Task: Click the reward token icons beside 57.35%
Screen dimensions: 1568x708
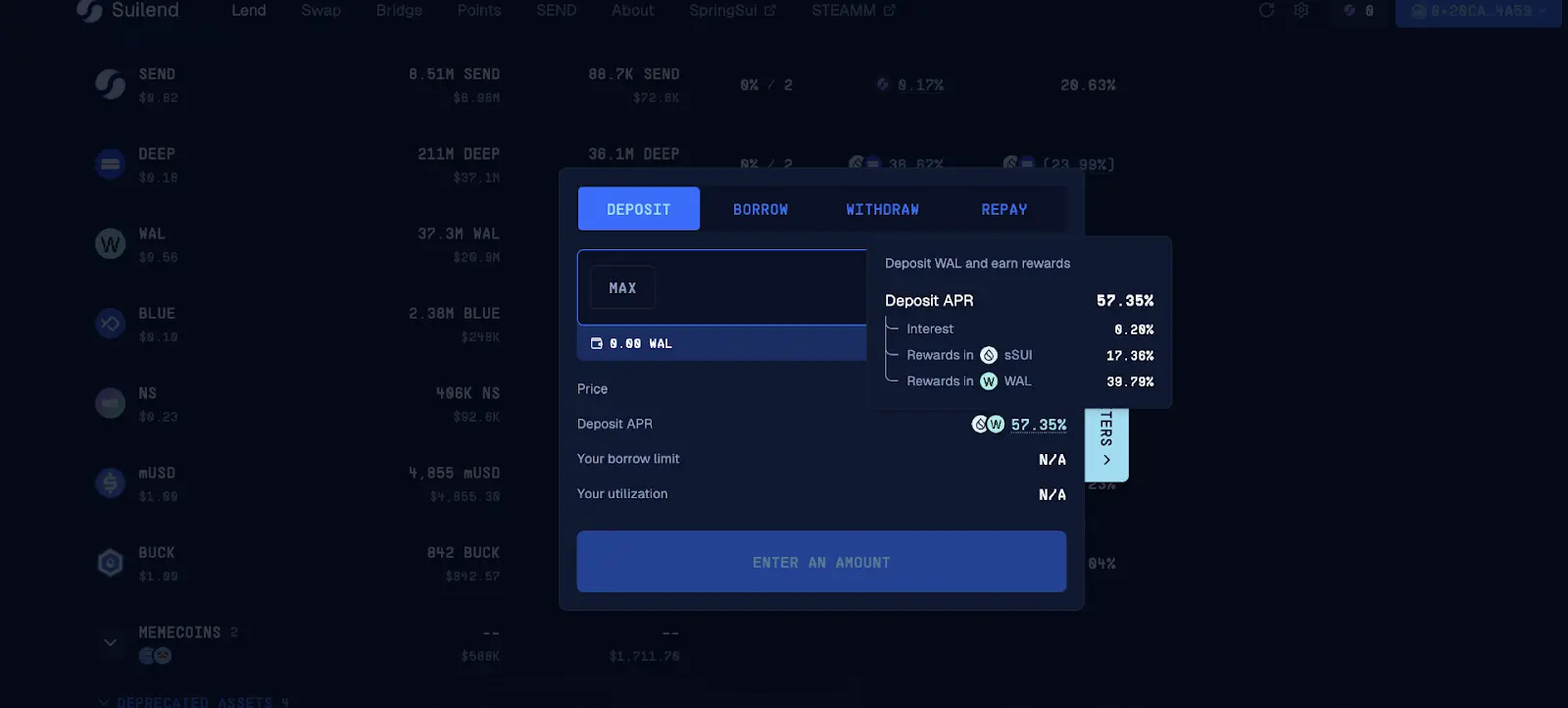Action: [988, 425]
